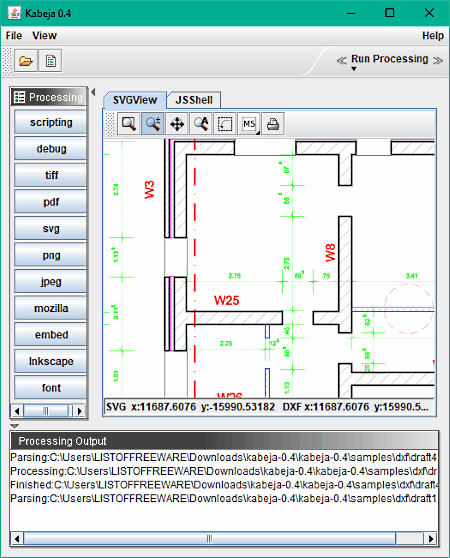Click the Java icon in title bar
Image resolution: width=450 pixels, height=558 pixels.
point(14,13)
